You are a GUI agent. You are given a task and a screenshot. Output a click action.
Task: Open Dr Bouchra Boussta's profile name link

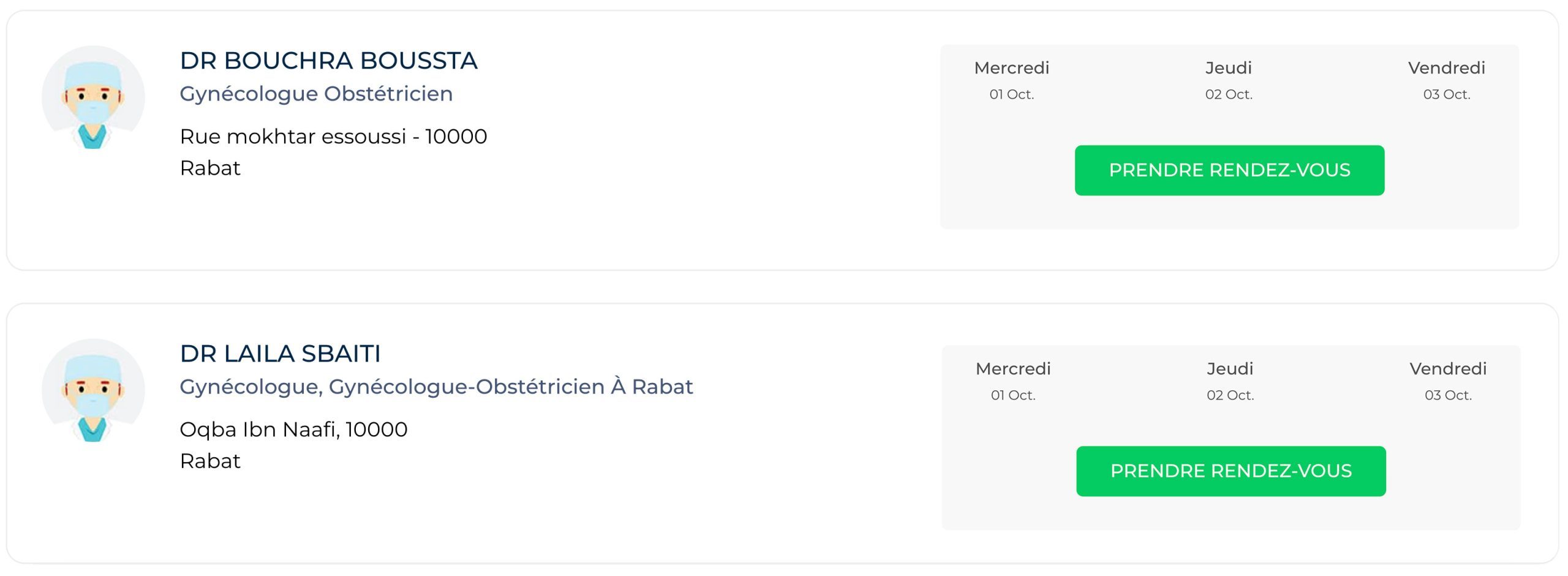coord(328,61)
